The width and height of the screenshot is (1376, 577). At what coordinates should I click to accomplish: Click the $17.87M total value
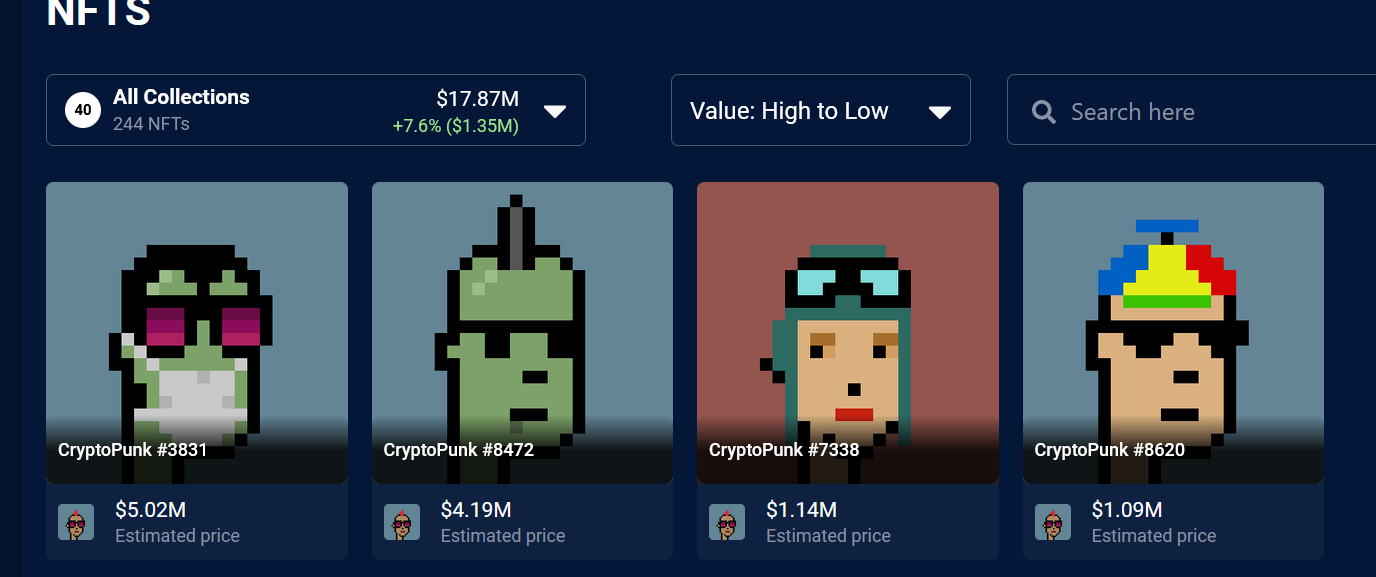(x=478, y=99)
